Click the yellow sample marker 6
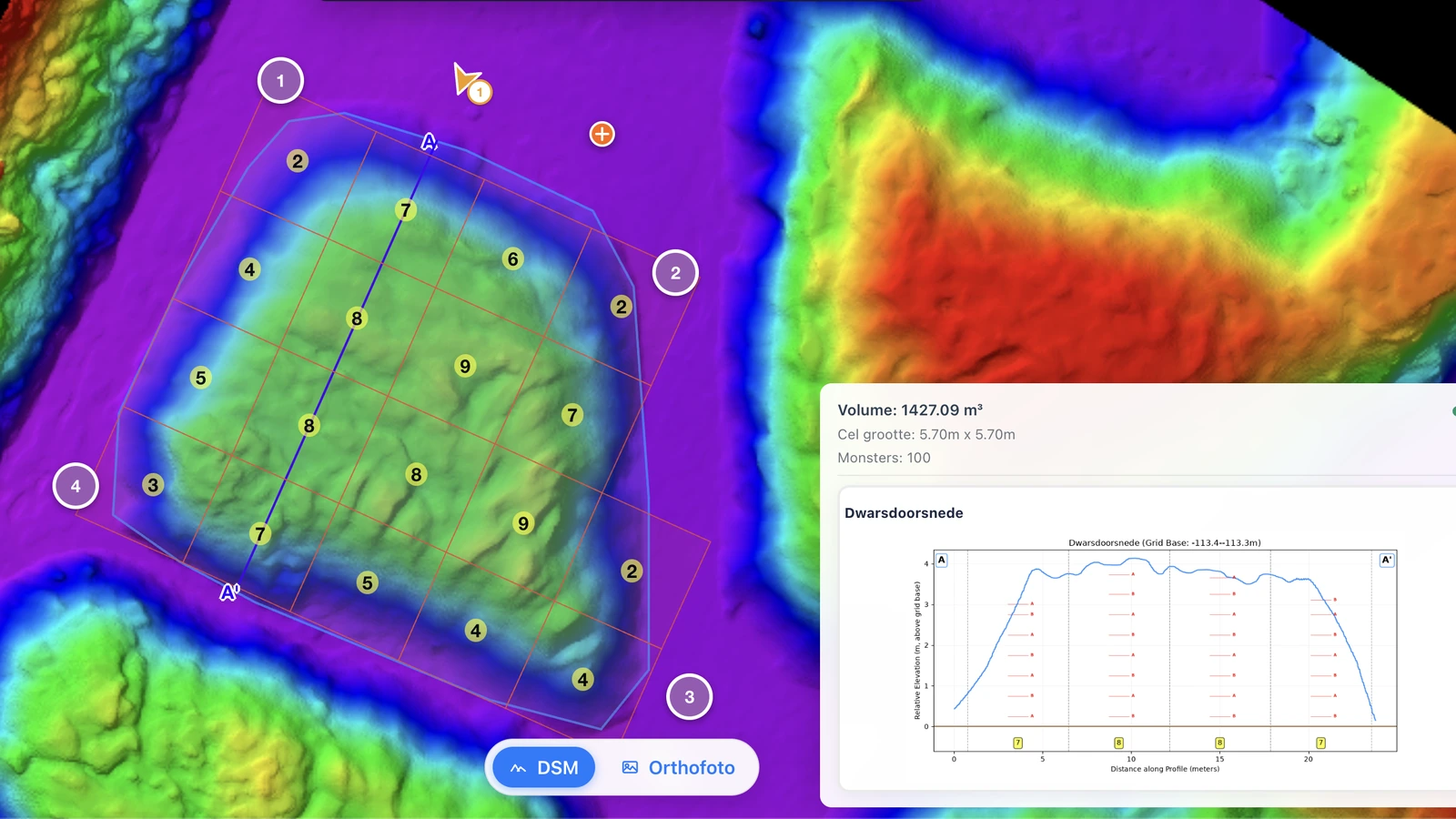Screen dimensions: 1456x819 [512, 259]
